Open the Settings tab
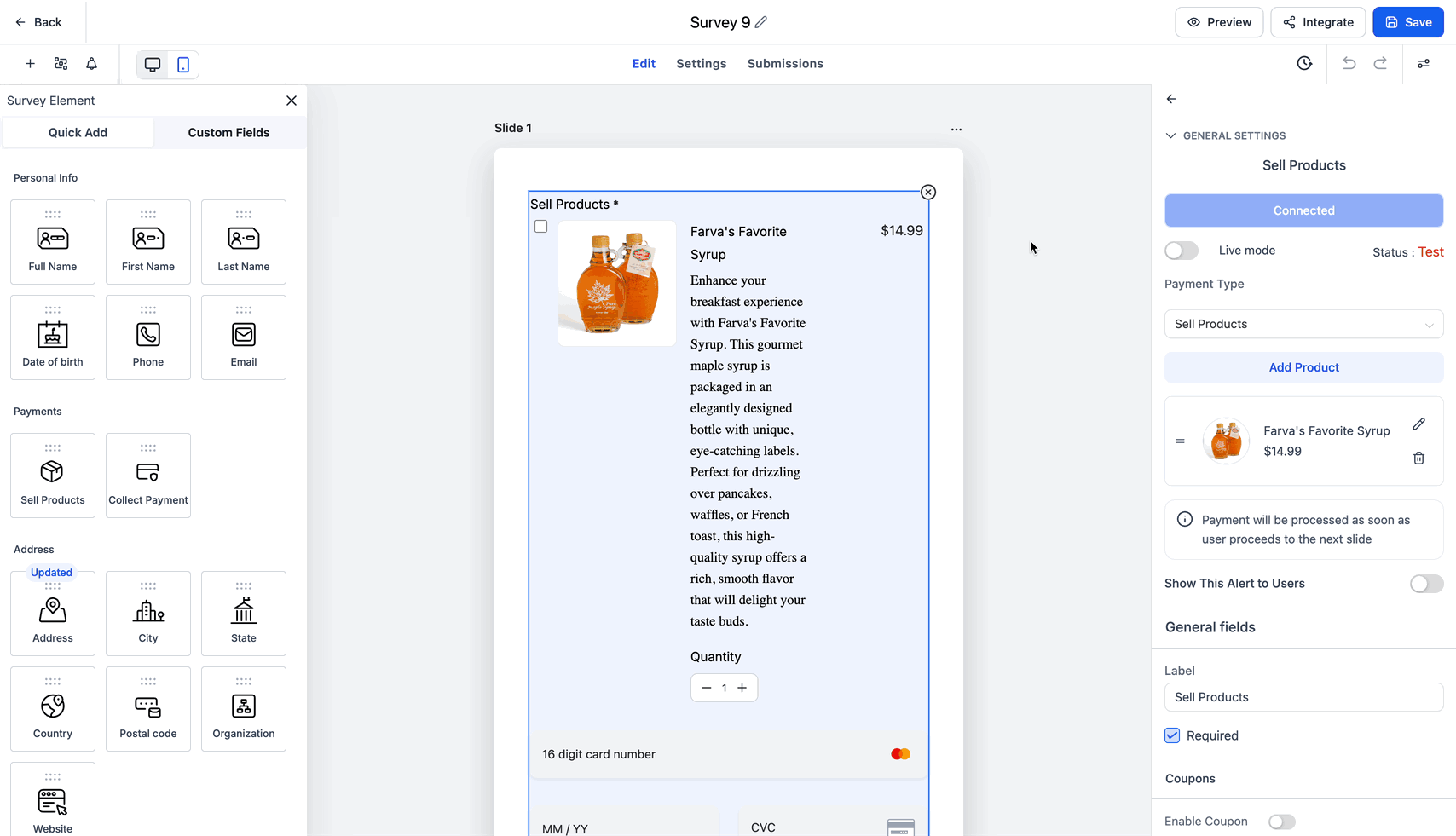Screen dimensions: 1456x836 click(x=701, y=64)
